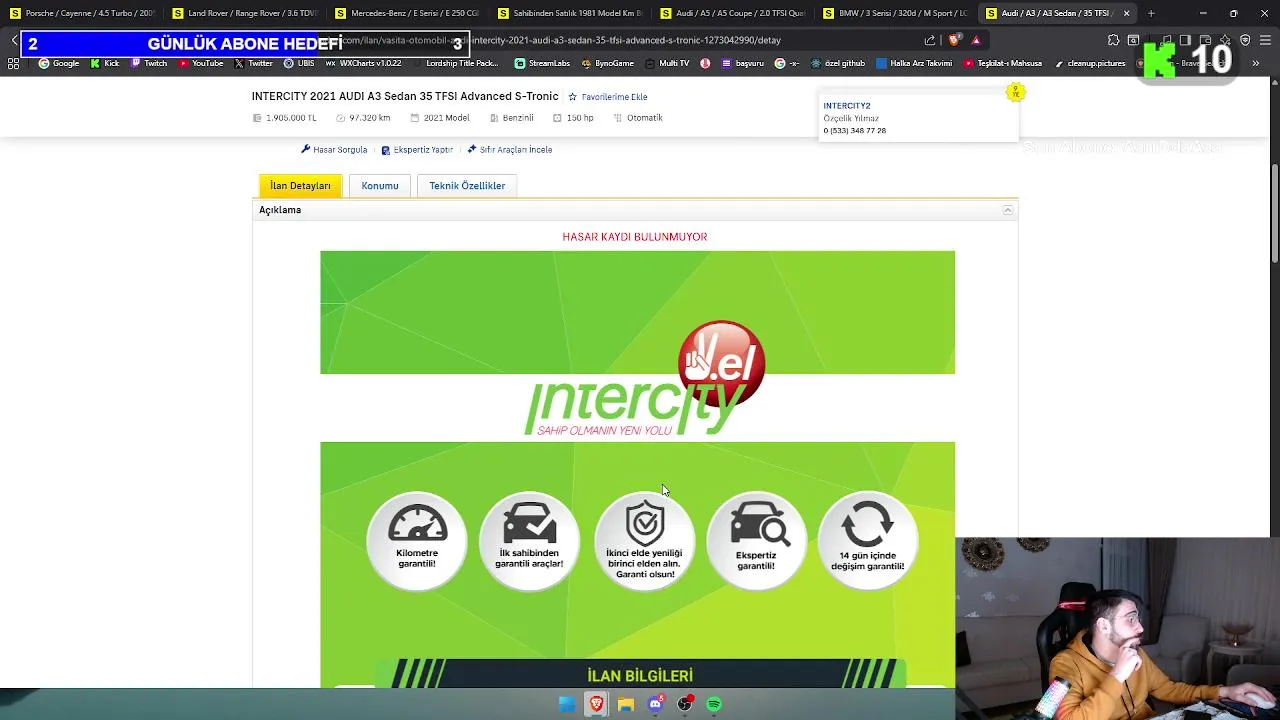
Task: Open the Lordship Title Pack bookmark
Action: [456, 63]
